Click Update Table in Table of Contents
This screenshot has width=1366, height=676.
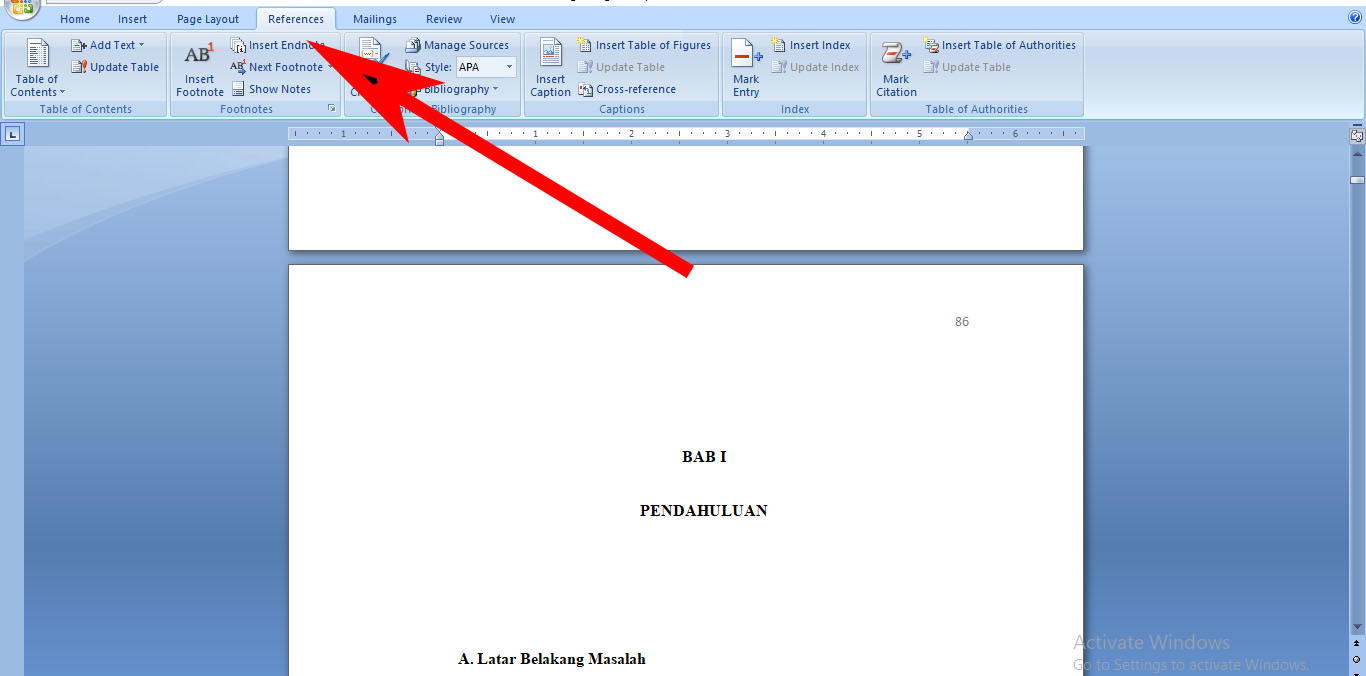[115, 67]
